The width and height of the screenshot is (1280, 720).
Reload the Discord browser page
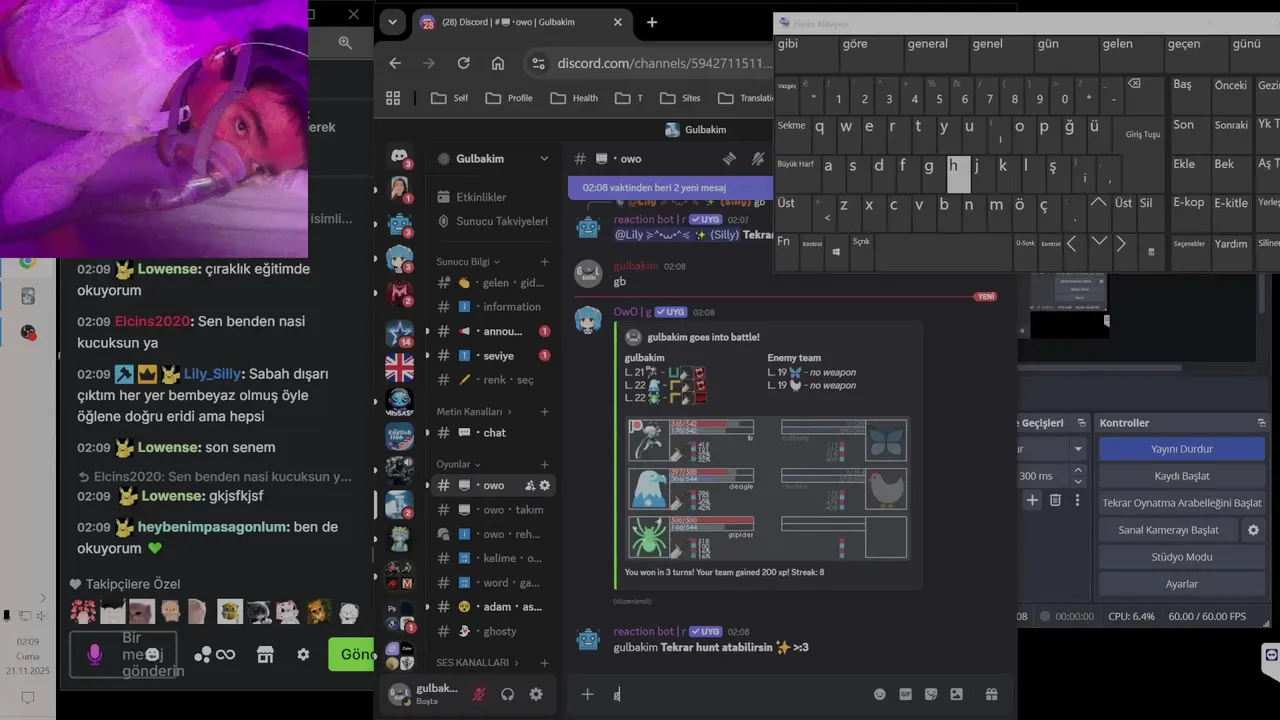pyautogui.click(x=463, y=63)
